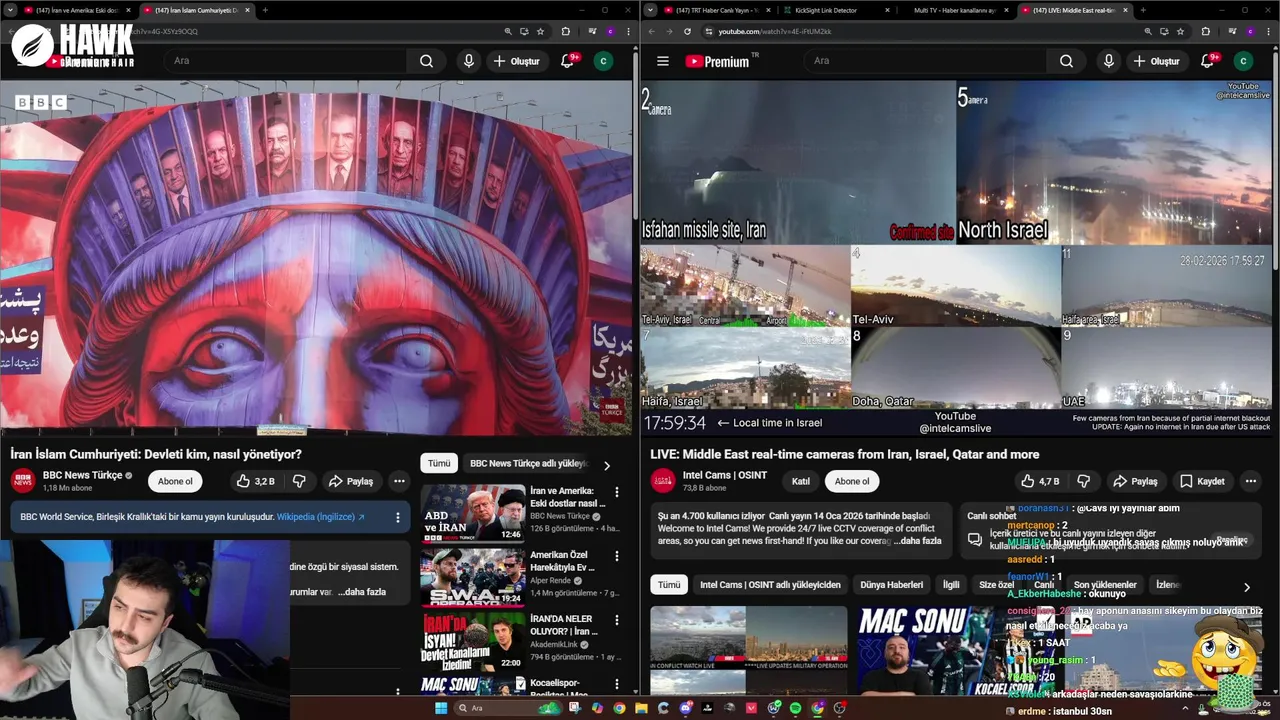Select 'Intel Cams | OSINT adlı yükleyiciden' chip
The height and width of the screenshot is (720, 1280).
coord(770,584)
